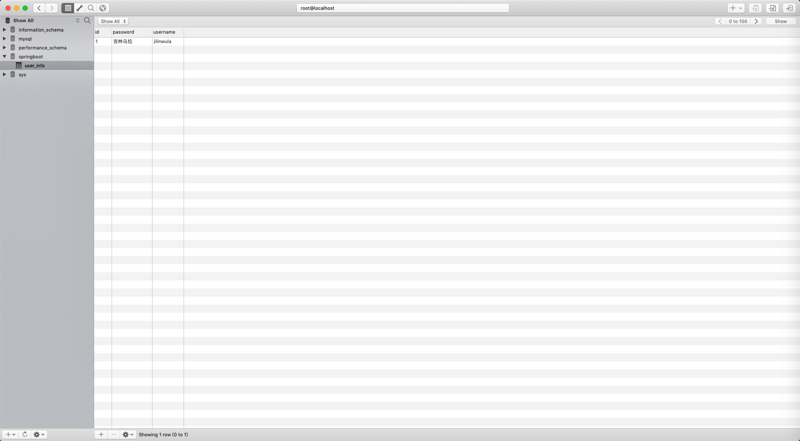Switch to table content grid view

click(68, 8)
